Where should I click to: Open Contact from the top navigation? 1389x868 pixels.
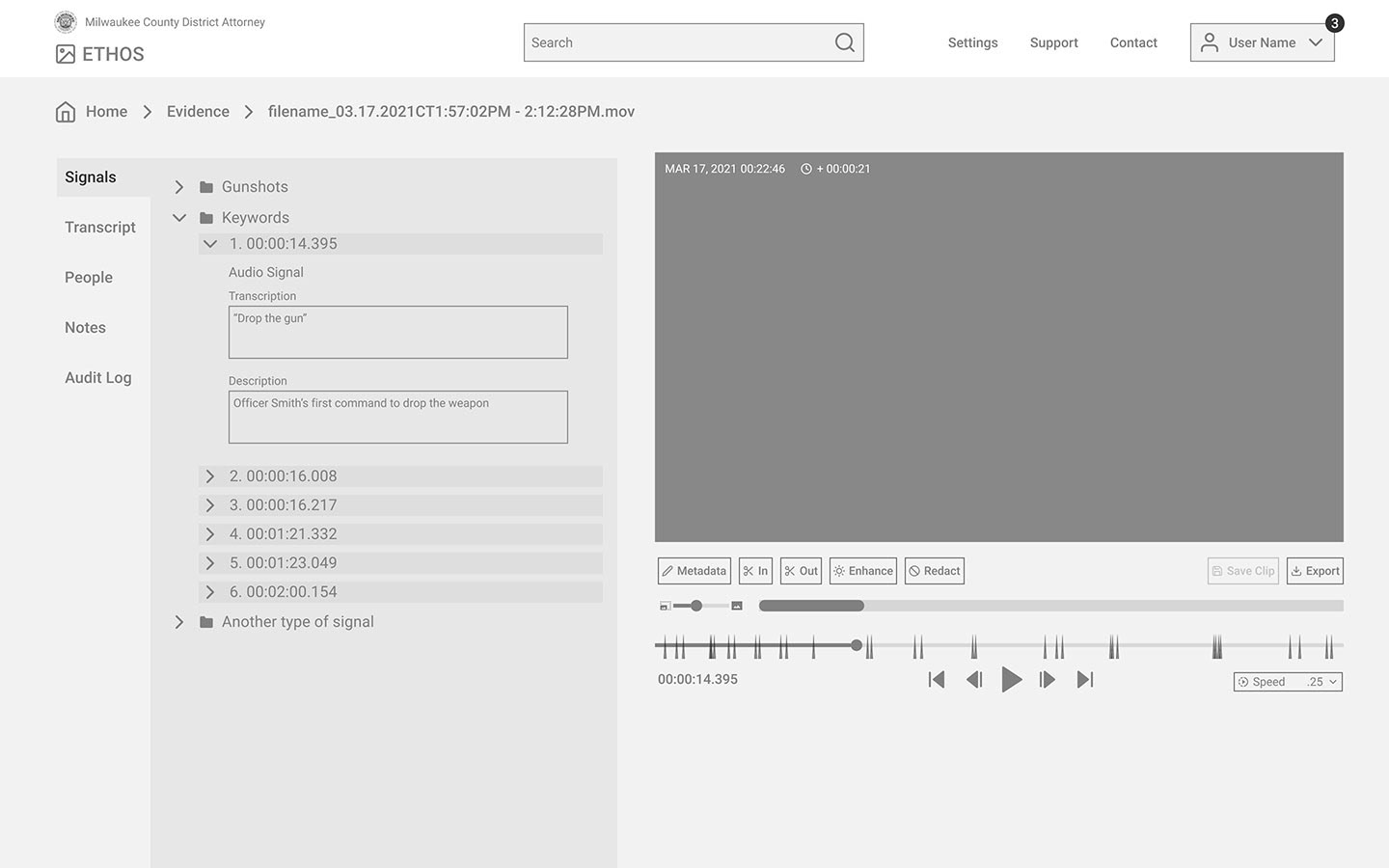[1133, 42]
